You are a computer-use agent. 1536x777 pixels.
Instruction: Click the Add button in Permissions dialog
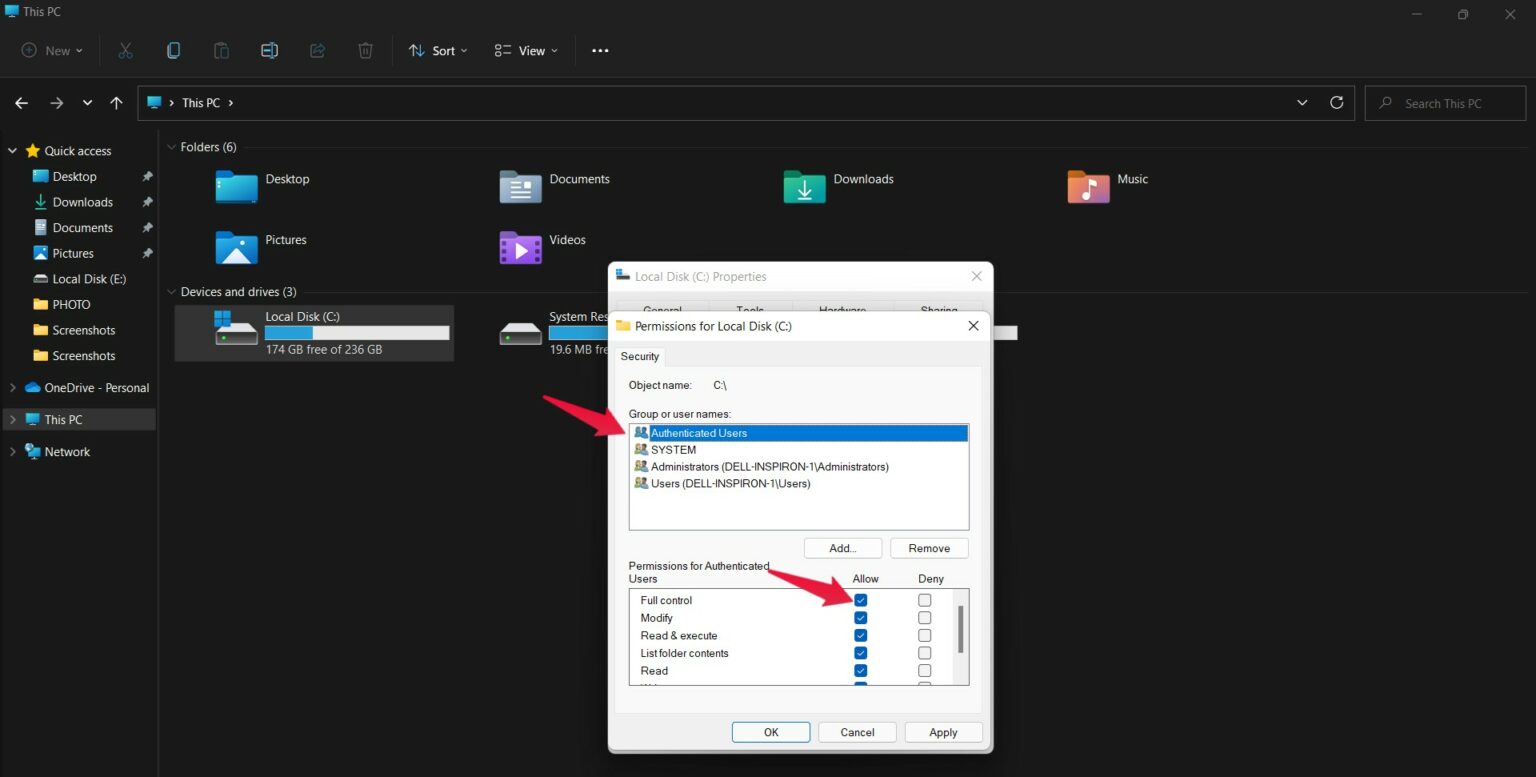(x=842, y=547)
